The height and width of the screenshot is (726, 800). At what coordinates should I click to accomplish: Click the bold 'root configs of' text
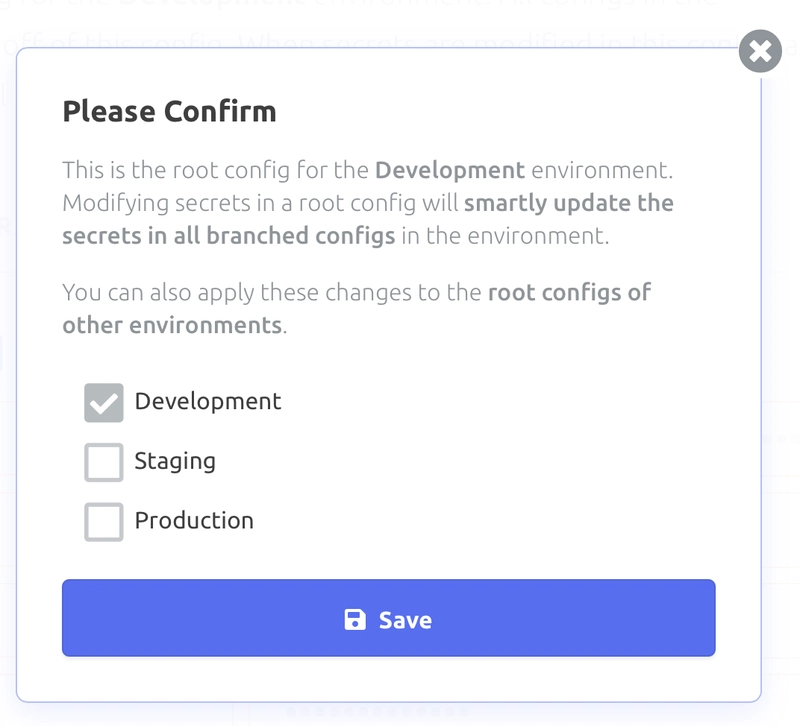pos(569,293)
